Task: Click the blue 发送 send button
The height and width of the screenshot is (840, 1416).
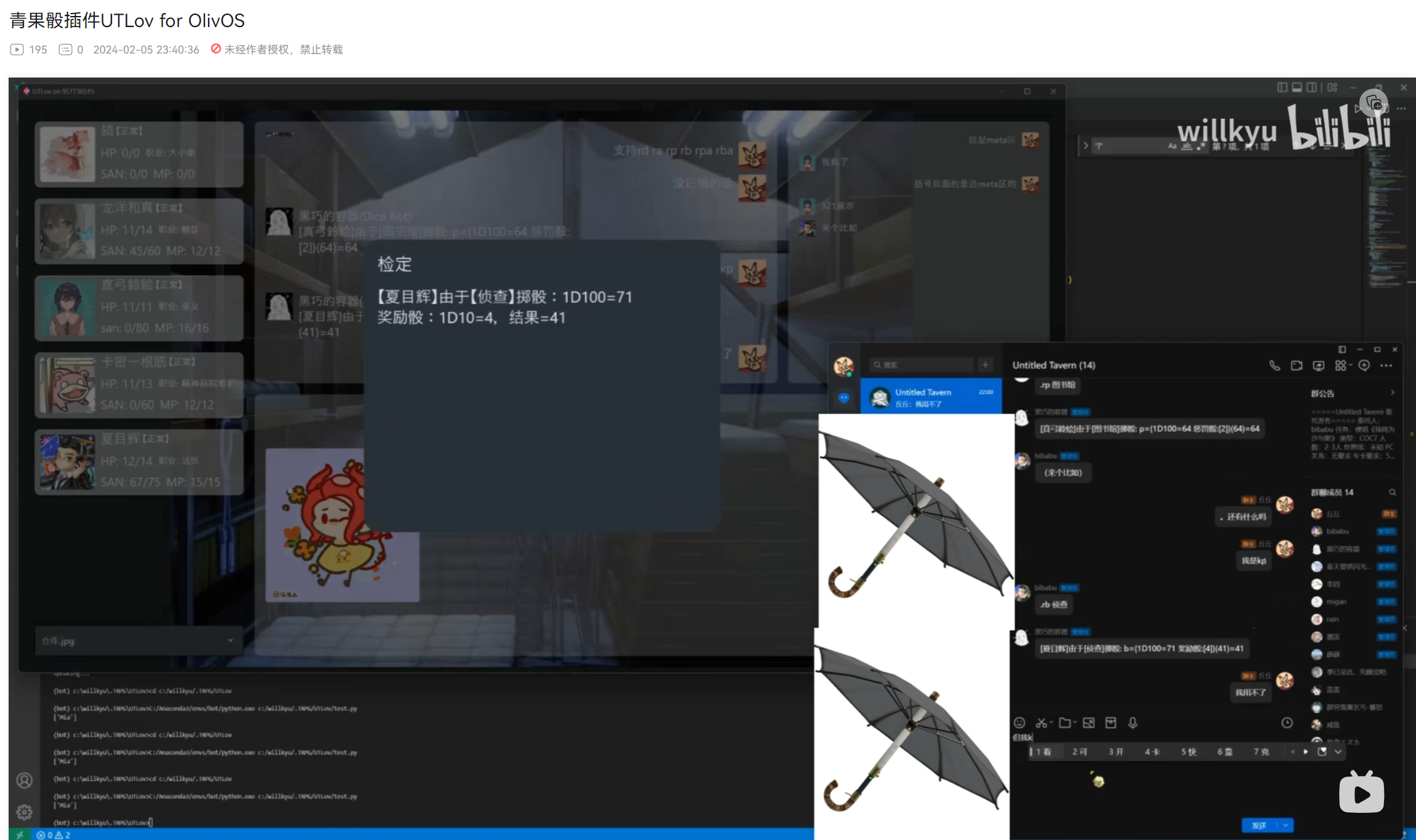Action: point(1259,825)
